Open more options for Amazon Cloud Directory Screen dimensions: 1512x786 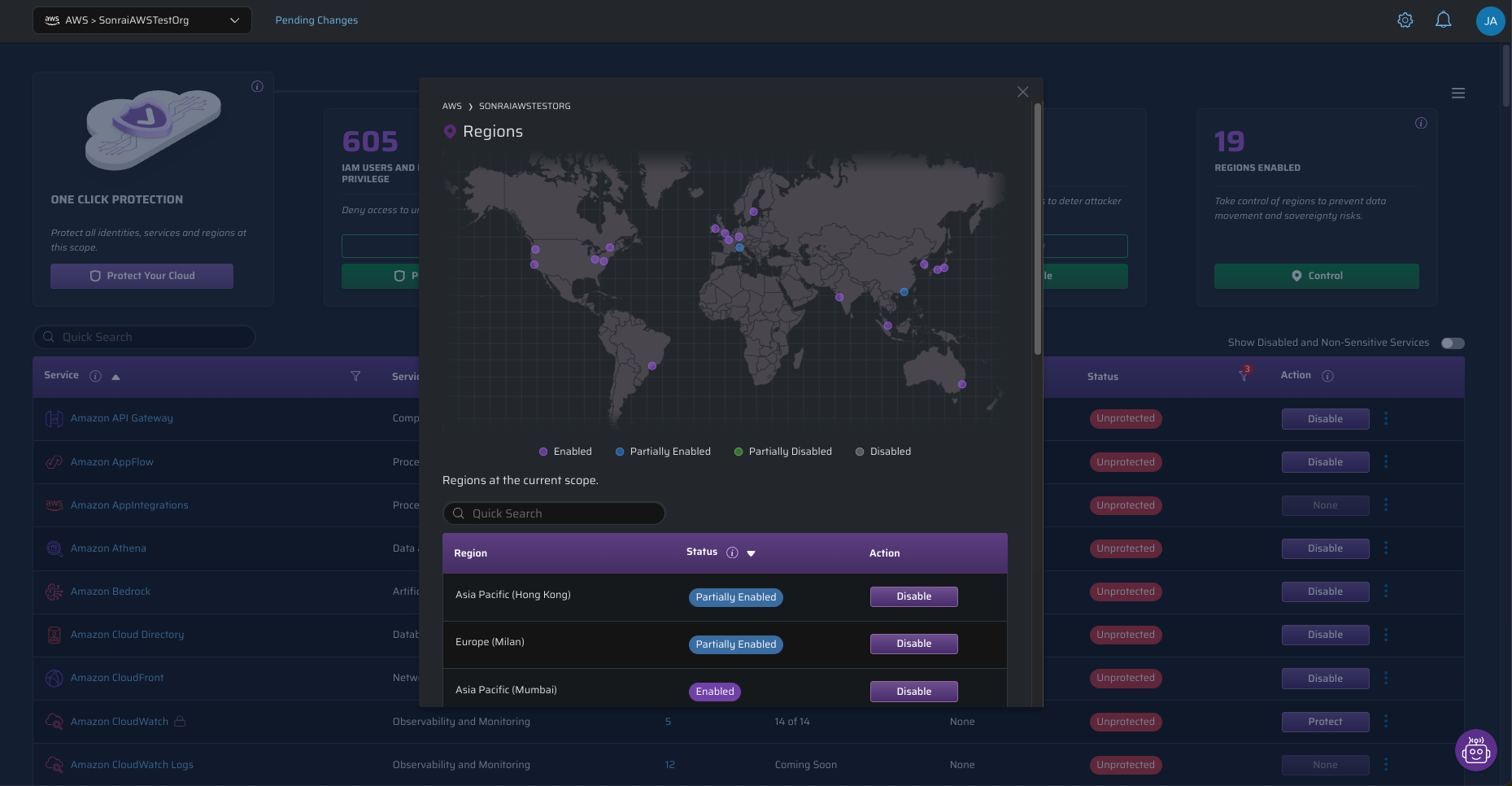(x=1386, y=634)
